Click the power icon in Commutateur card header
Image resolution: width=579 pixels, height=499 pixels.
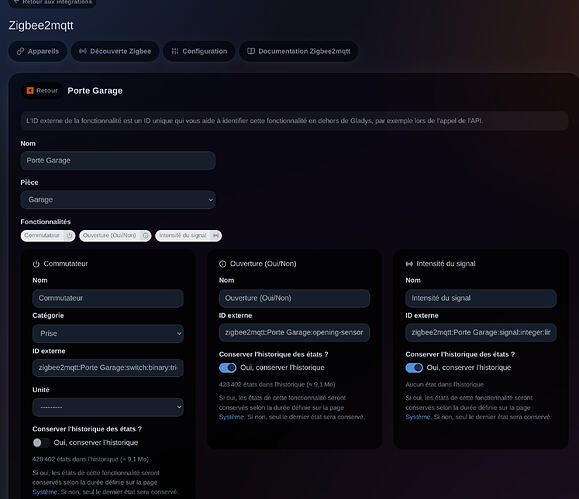(36, 264)
